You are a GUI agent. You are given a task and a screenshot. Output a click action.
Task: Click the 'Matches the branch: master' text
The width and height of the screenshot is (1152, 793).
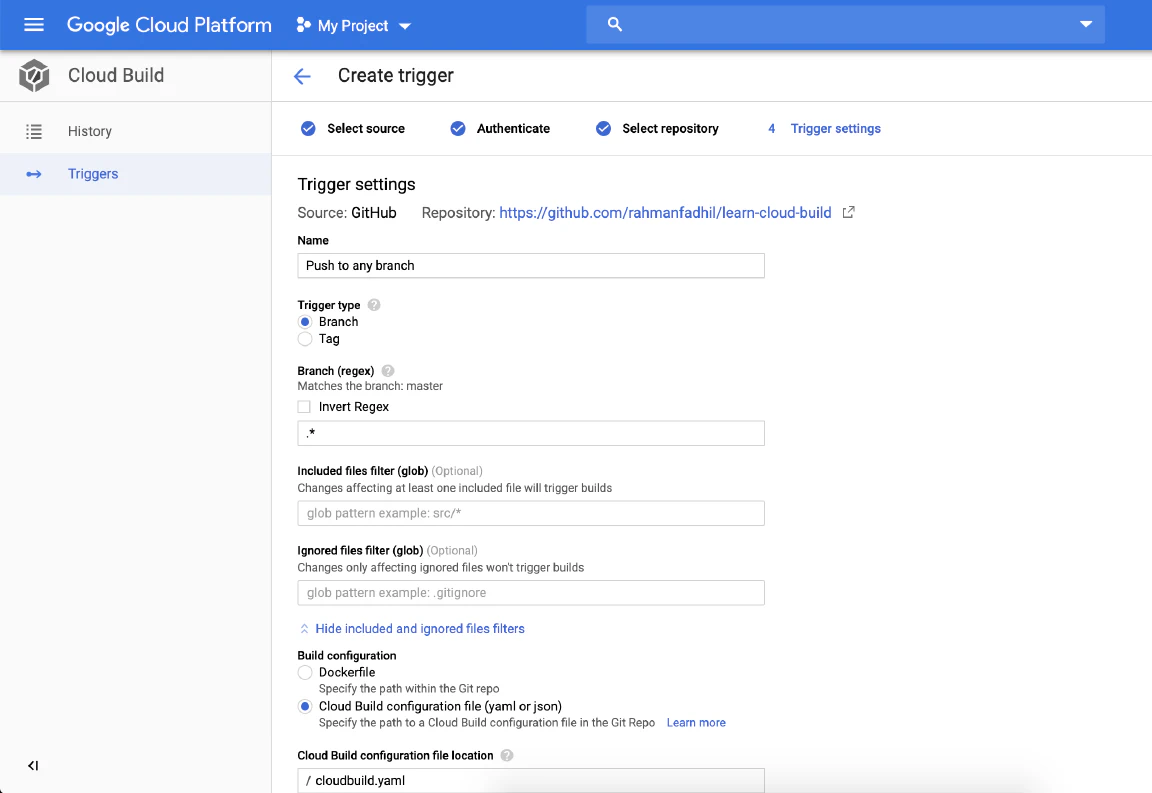coord(370,387)
